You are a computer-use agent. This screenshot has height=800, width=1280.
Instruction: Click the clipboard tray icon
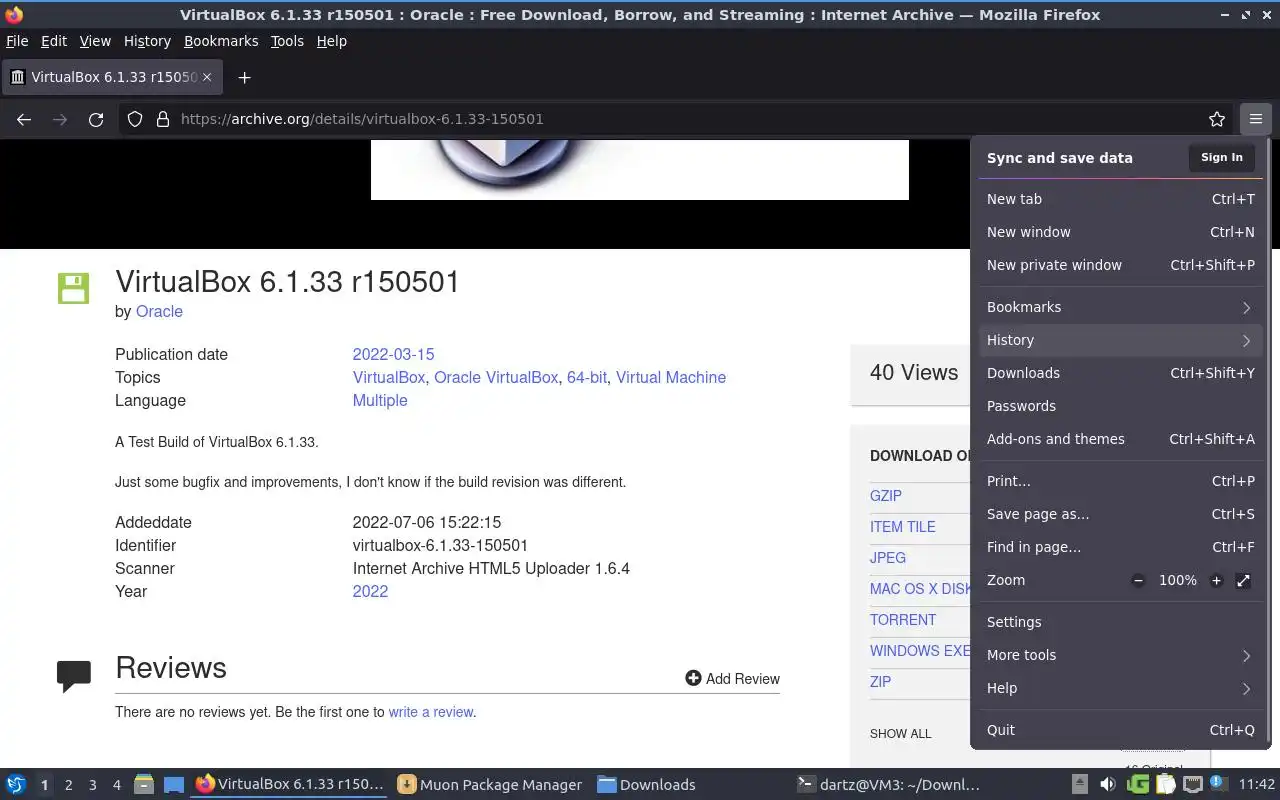tap(1165, 784)
